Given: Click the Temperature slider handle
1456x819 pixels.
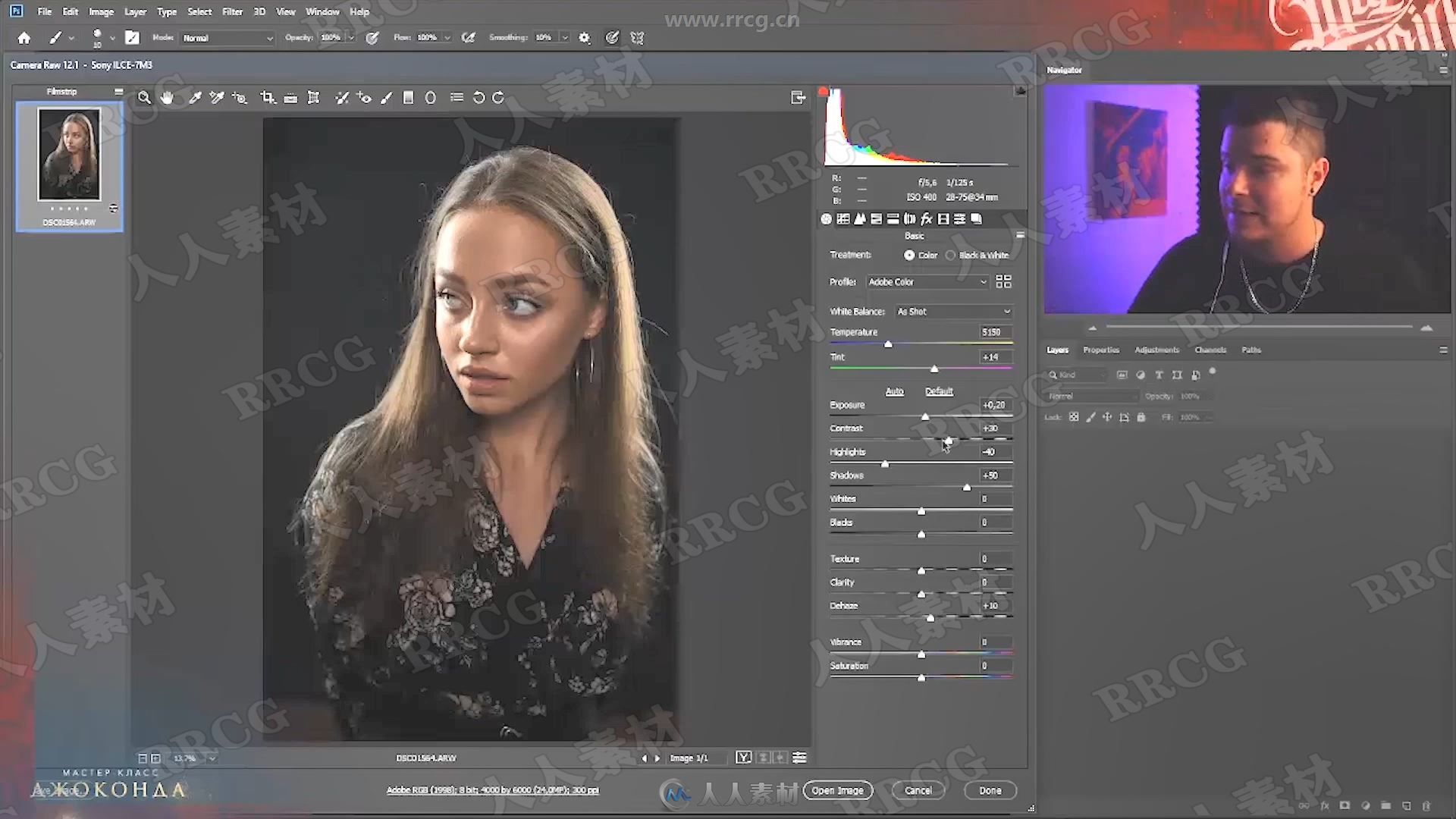Looking at the screenshot, I should (x=888, y=344).
